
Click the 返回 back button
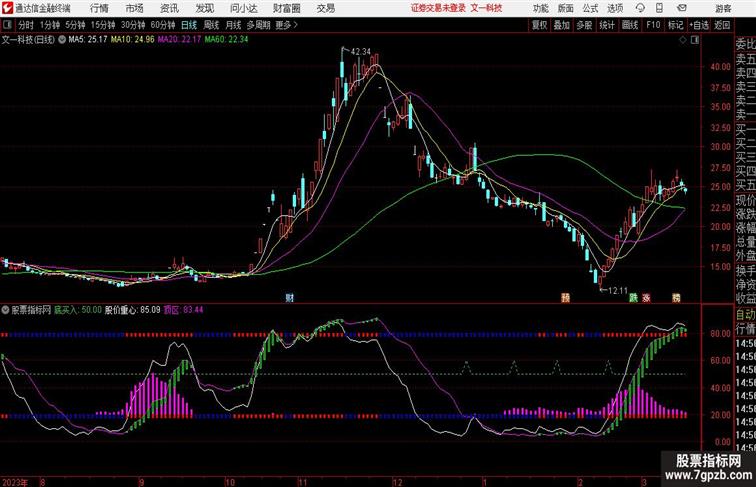722,25
